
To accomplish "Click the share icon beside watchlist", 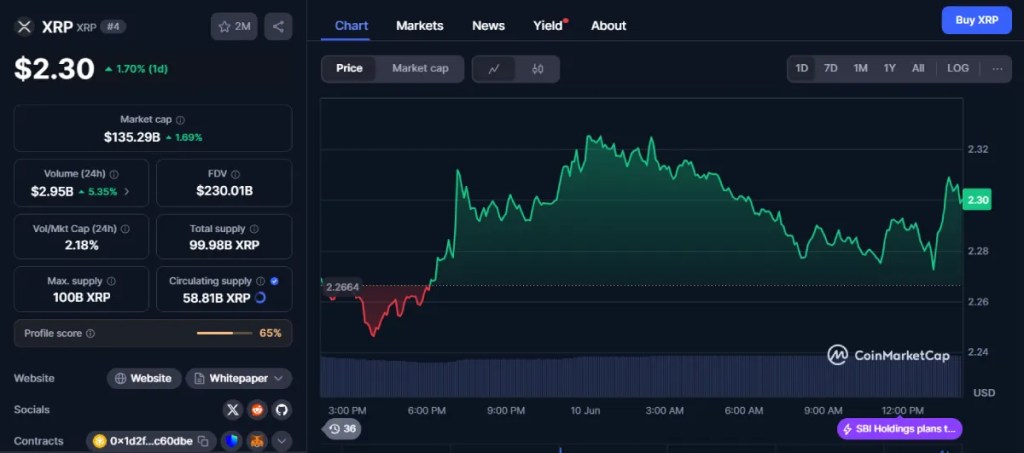I will coord(278,27).
